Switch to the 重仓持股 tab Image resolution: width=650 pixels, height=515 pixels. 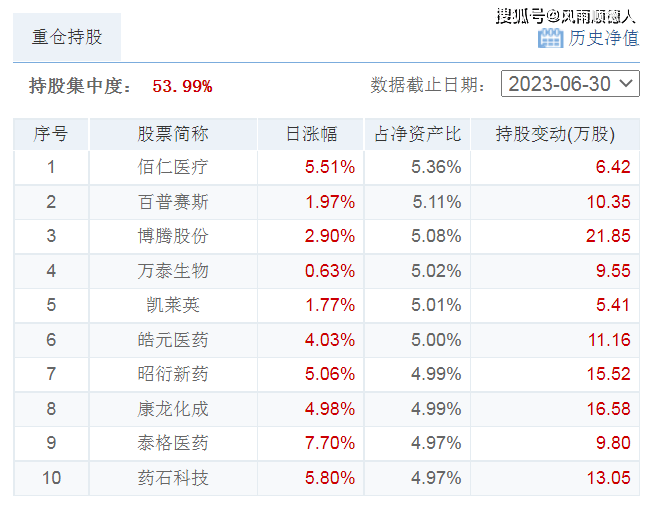(67, 37)
